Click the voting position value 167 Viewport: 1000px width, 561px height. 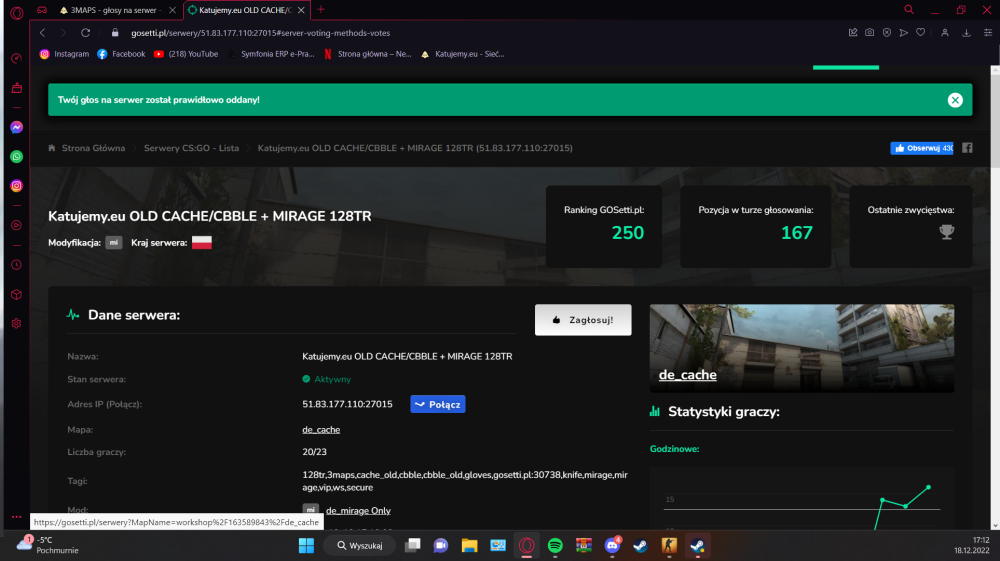[797, 233]
